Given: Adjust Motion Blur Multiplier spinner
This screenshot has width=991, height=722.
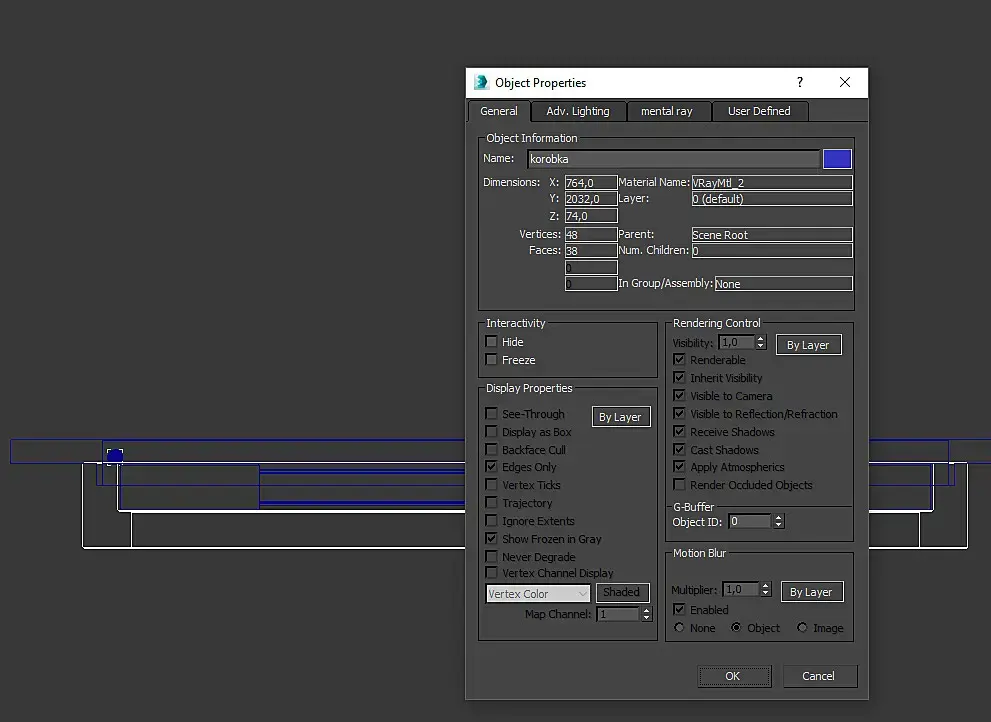Looking at the screenshot, I should 765,589.
